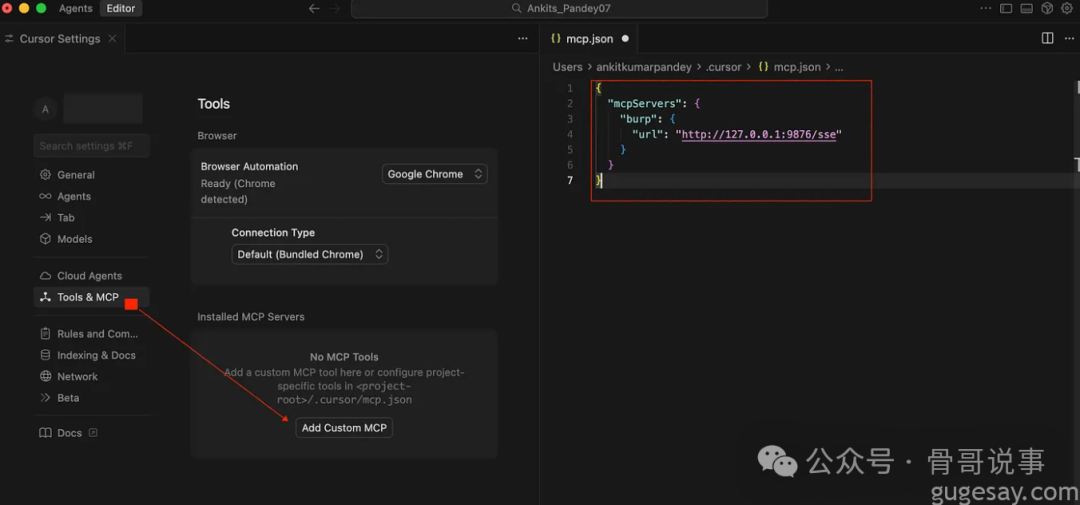Click the Add Custom MCP button
Screen dimensions: 1080x505
click(344, 428)
